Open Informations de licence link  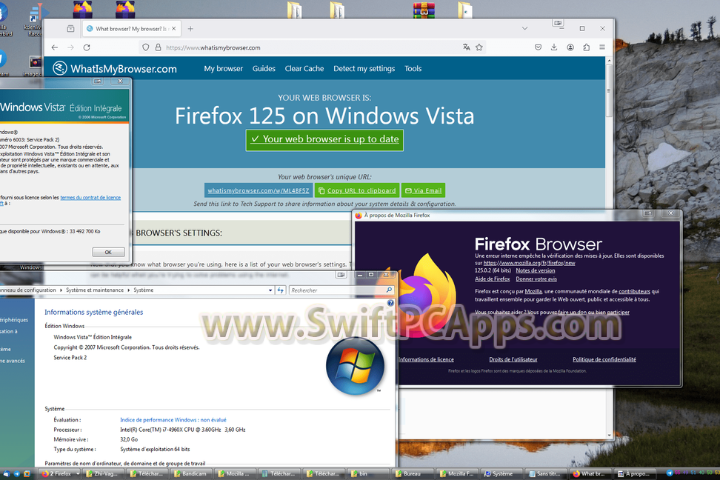tap(426, 359)
